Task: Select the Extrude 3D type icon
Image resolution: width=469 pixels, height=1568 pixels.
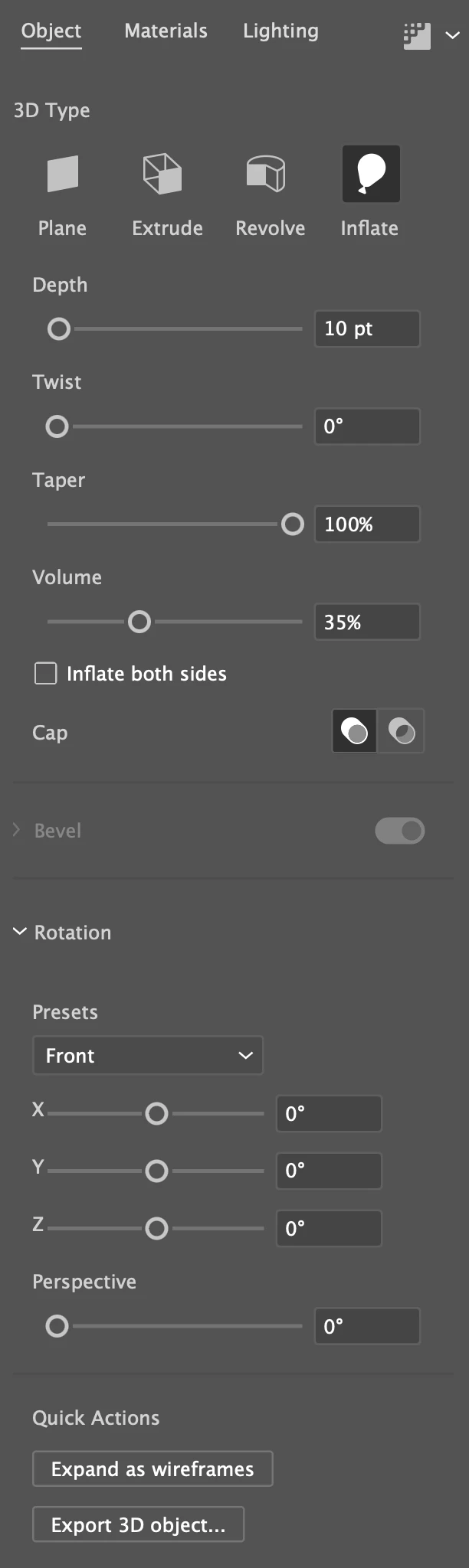Action: click(162, 174)
